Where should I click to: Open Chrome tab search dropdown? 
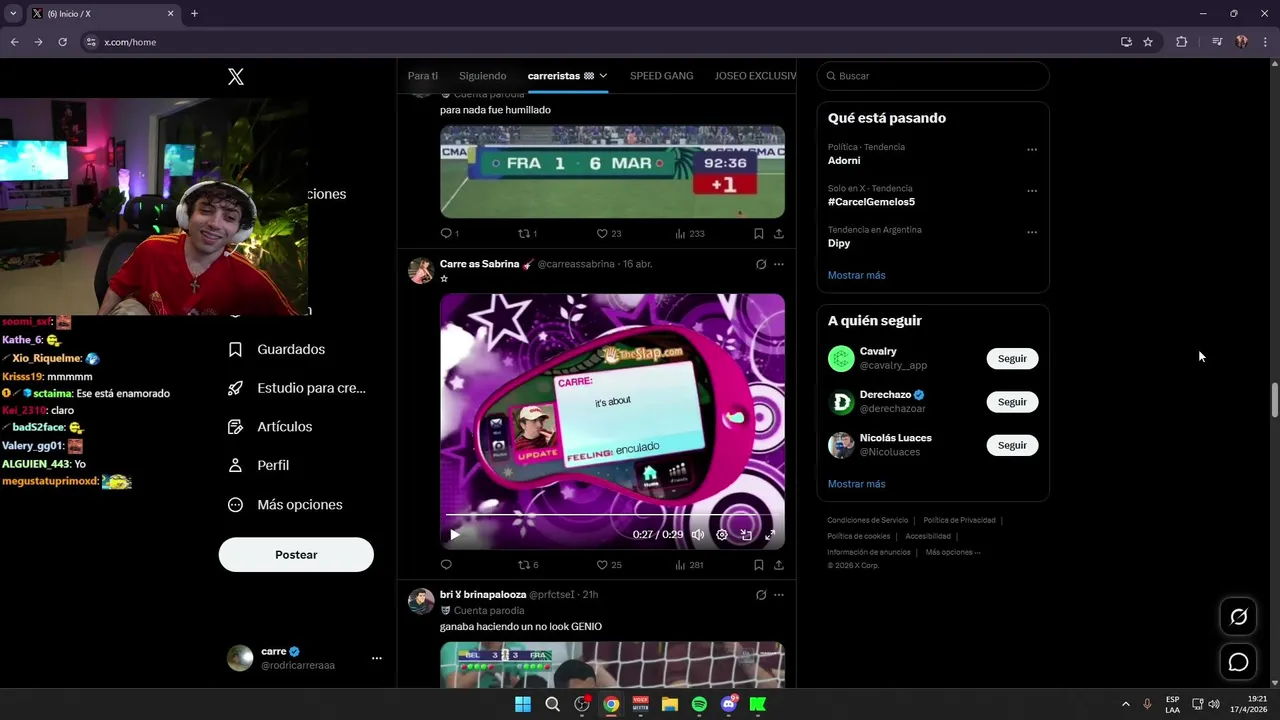pyautogui.click(x=13, y=14)
